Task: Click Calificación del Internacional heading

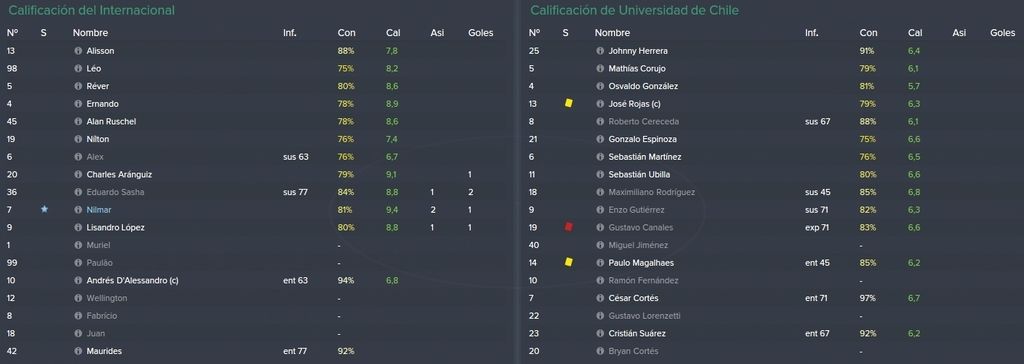Action: (x=91, y=10)
